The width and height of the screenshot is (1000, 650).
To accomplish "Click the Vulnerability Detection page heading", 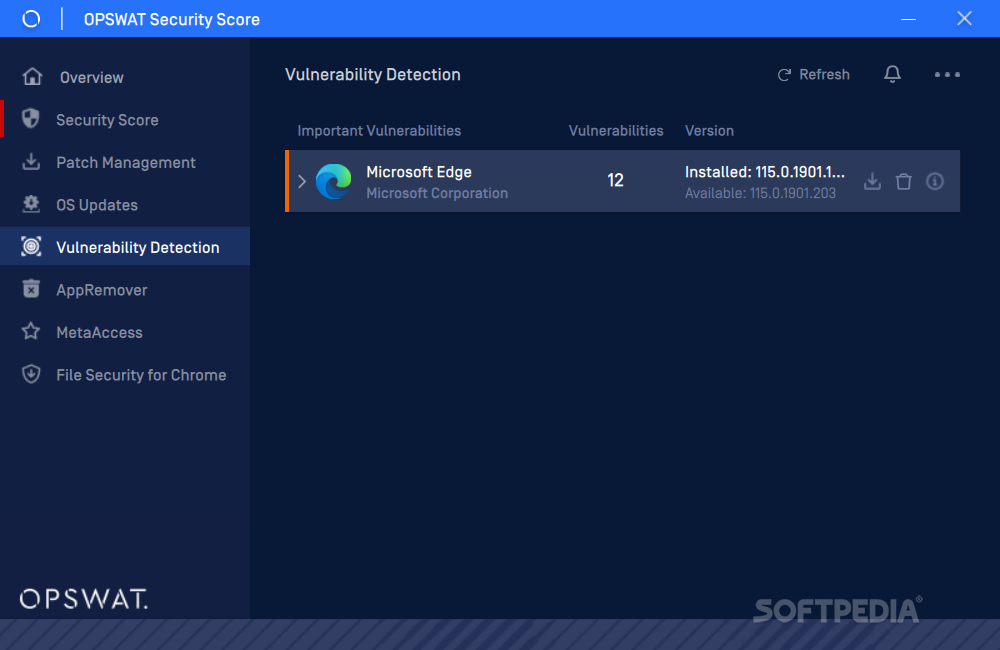I will point(372,75).
